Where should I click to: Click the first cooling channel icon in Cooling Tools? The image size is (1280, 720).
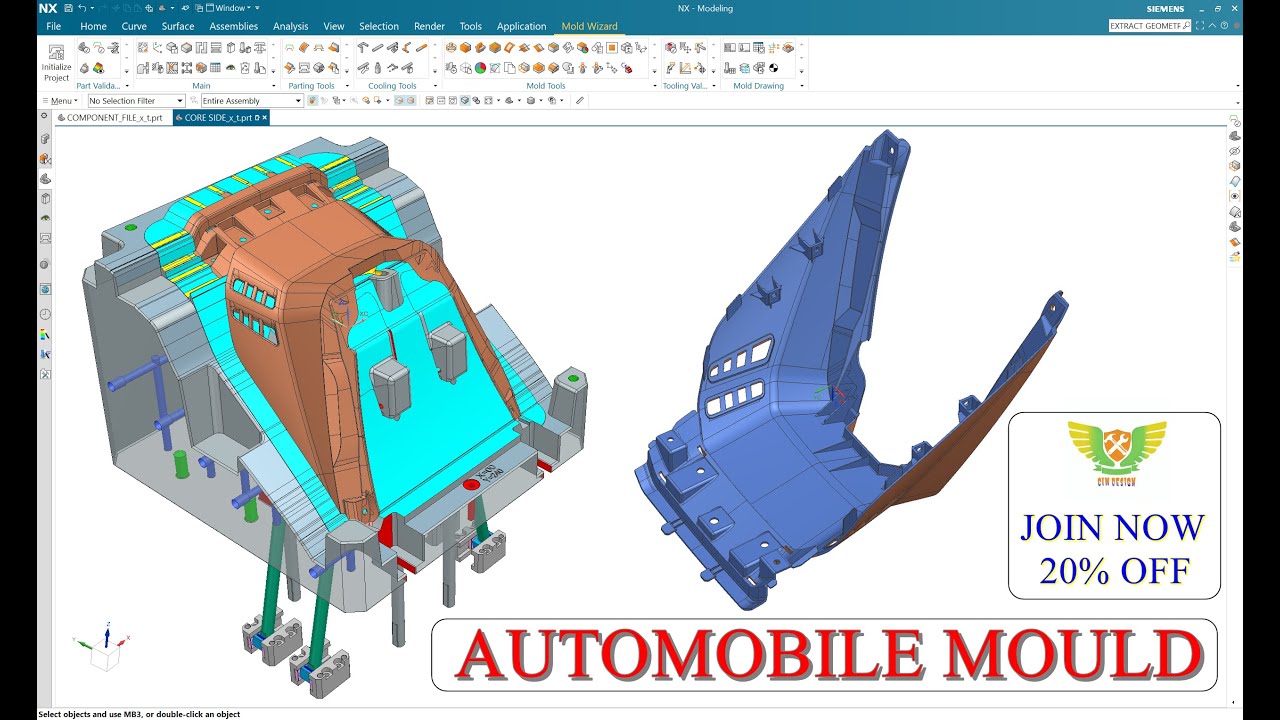tap(361, 48)
